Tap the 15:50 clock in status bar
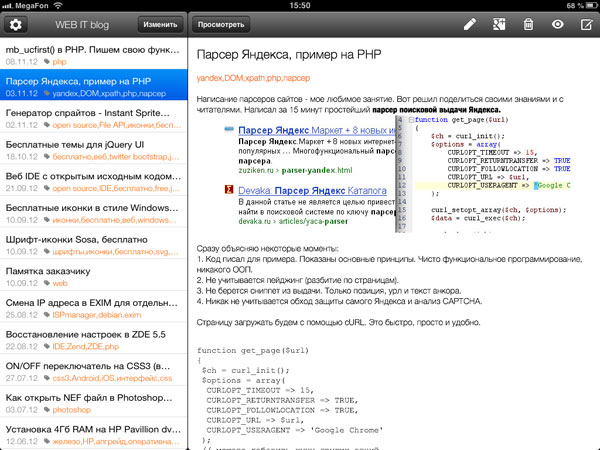The height and width of the screenshot is (450, 600). click(300, 5)
